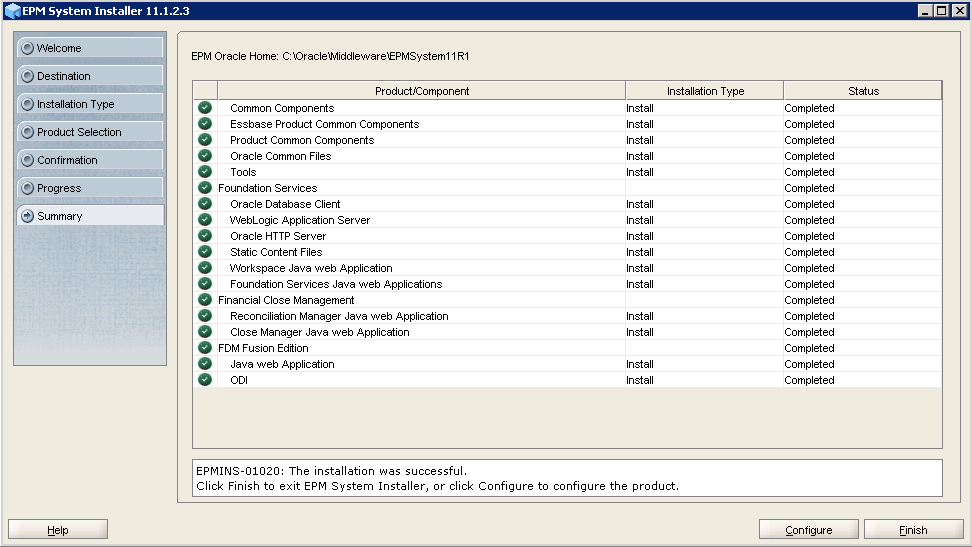972x547 pixels.
Task: Click green check icon next to ODI
Action: point(205,380)
